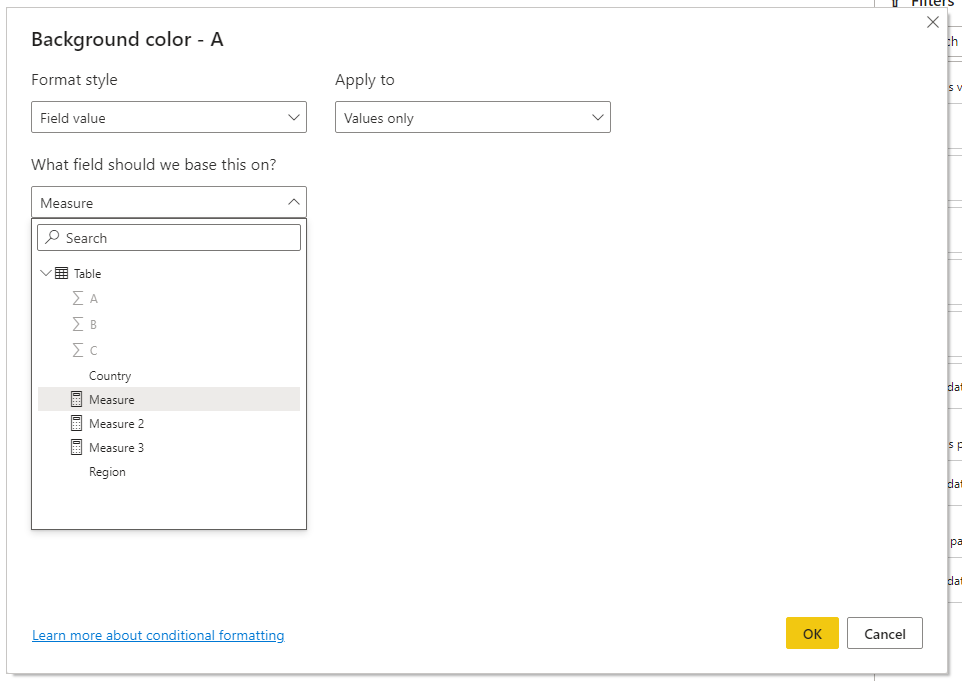The image size is (962, 681).
Task: Click the Apply to label
Action: tap(364, 80)
